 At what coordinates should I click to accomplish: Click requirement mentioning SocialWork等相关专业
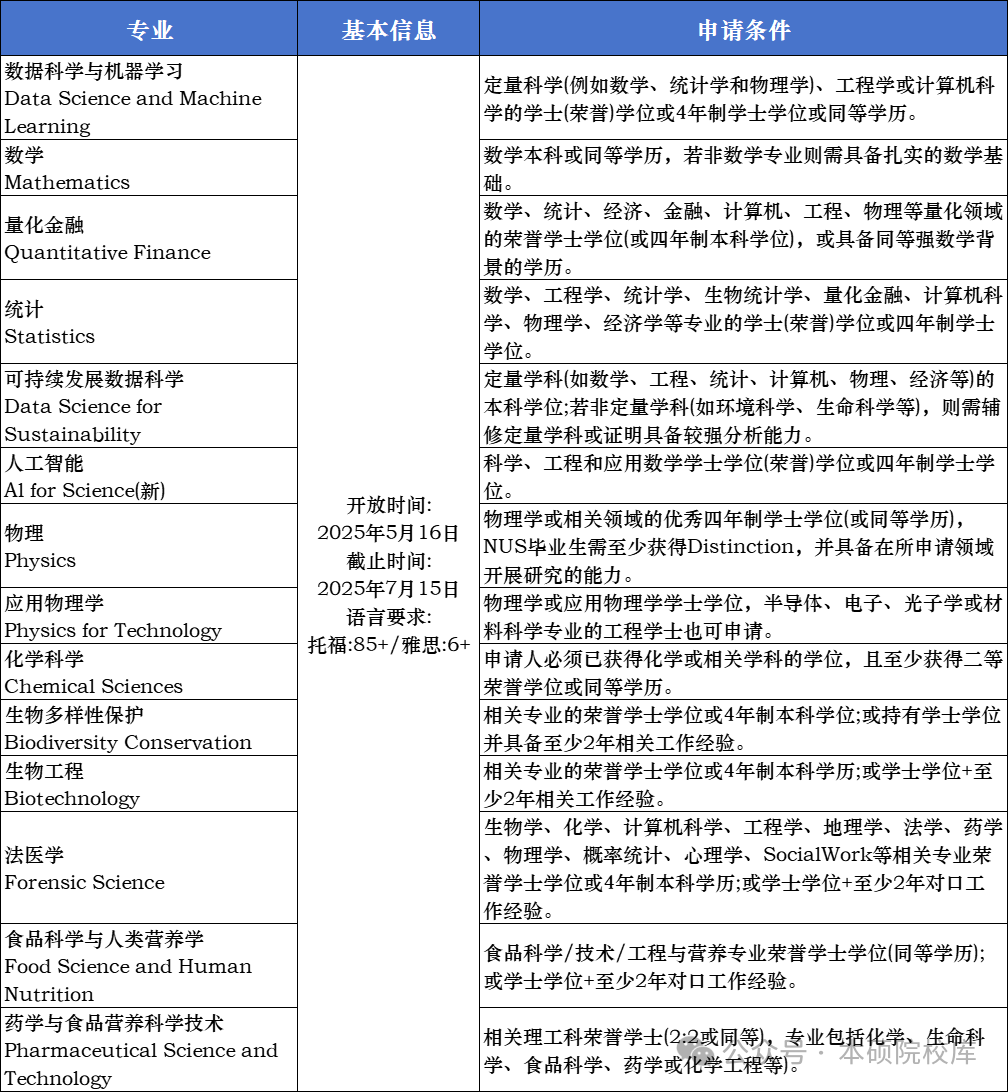point(743,868)
